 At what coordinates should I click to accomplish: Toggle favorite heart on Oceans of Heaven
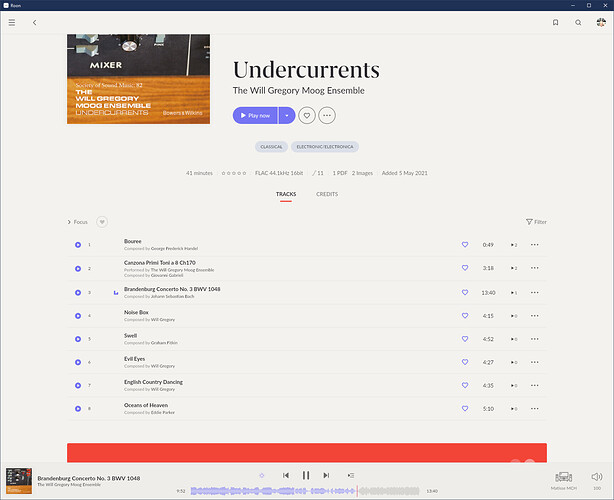[x=465, y=408]
